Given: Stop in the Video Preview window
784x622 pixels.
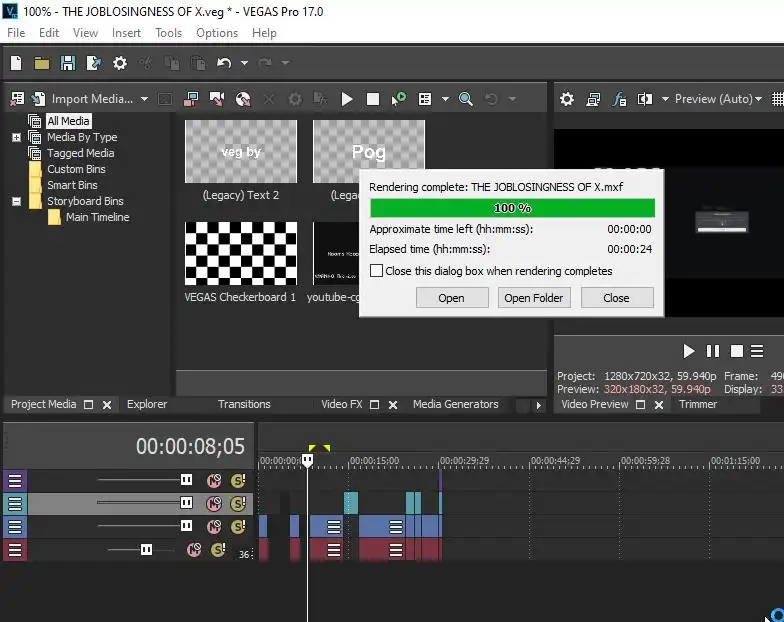Looking at the screenshot, I should point(736,351).
